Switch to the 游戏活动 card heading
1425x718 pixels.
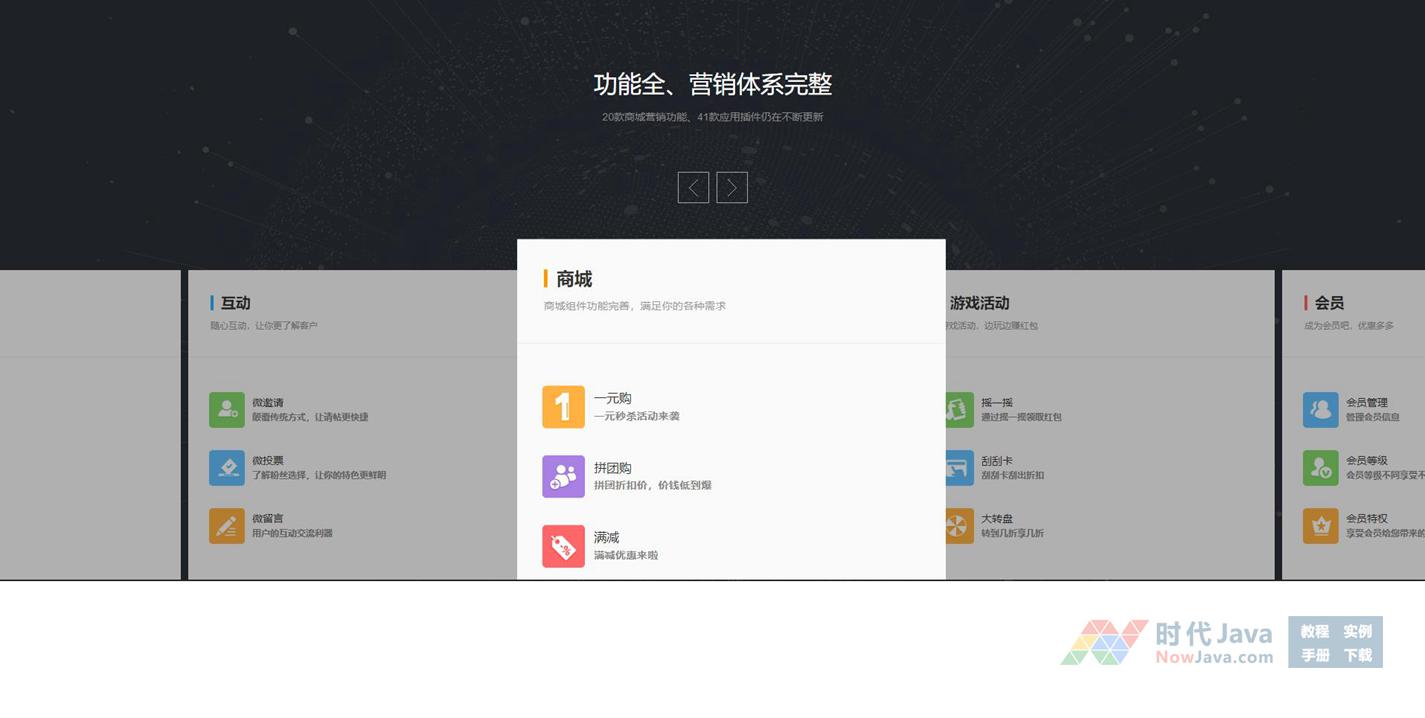point(980,303)
